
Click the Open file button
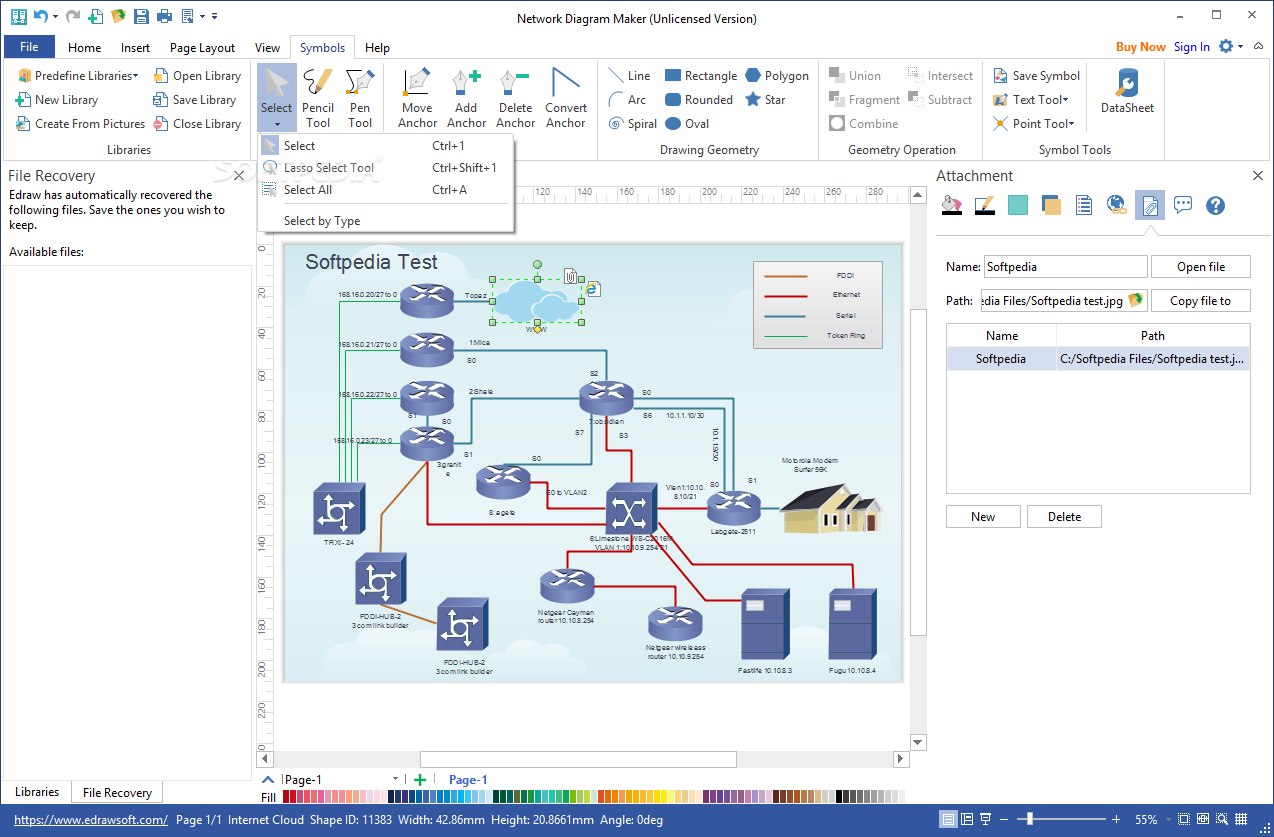tap(1201, 267)
